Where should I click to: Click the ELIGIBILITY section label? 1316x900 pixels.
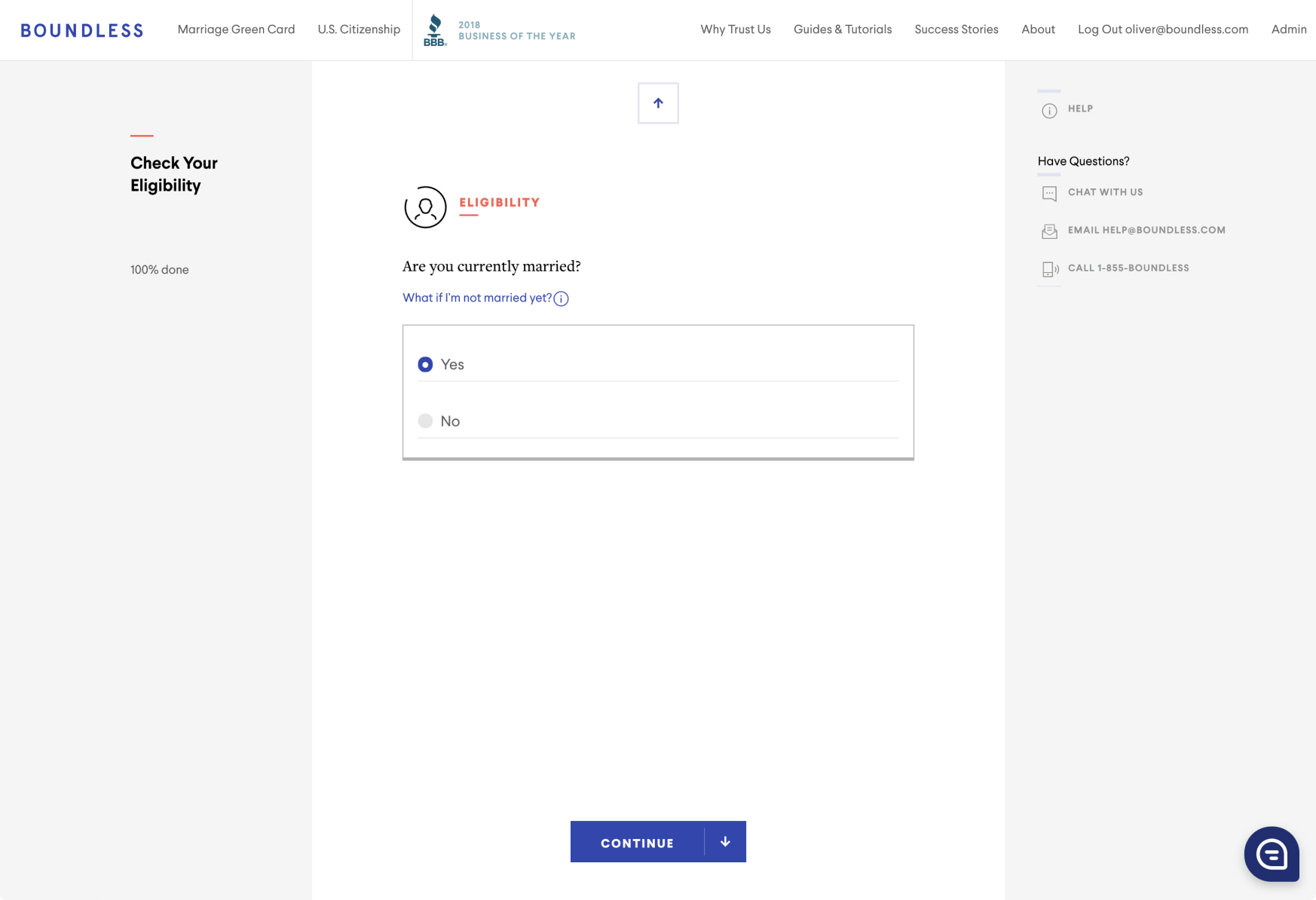(500, 202)
